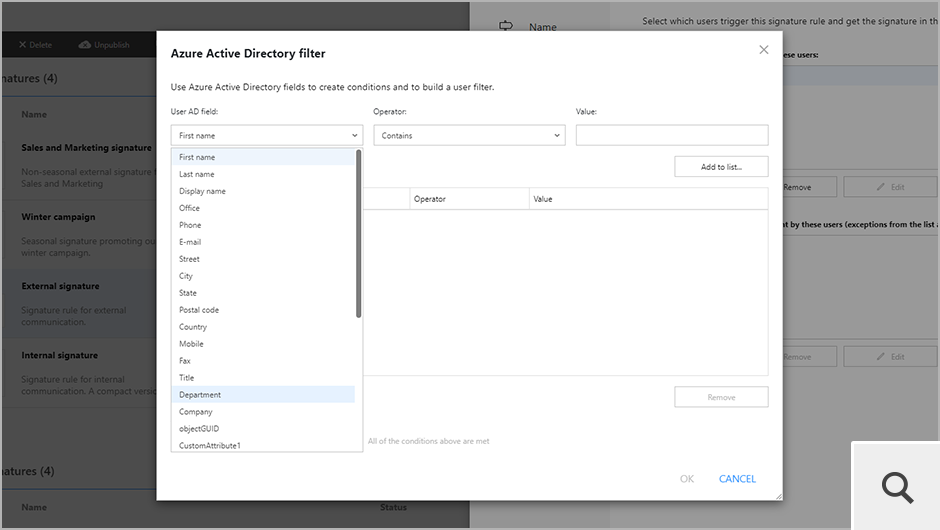Choose Office from the field list
Viewport: 940px width, 530px height.
click(x=263, y=208)
